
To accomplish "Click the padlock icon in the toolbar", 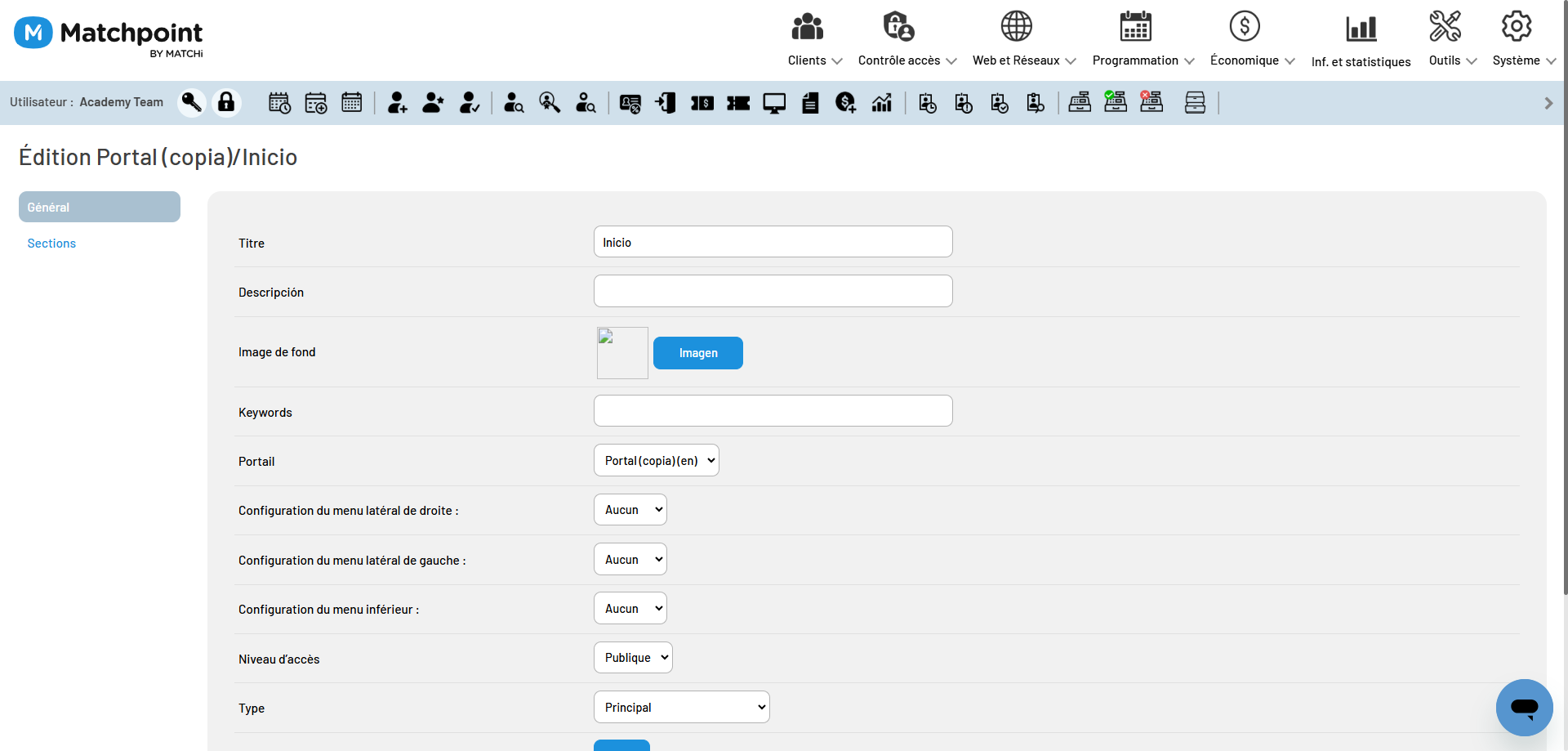I will (x=226, y=102).
